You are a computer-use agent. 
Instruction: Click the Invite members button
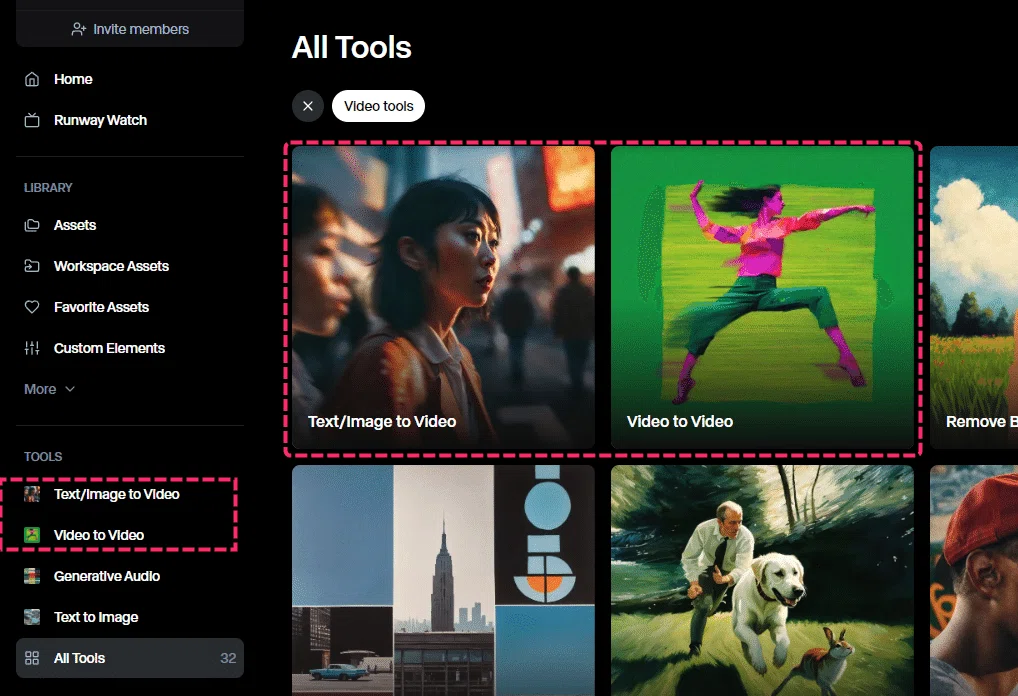click(130, 29)
